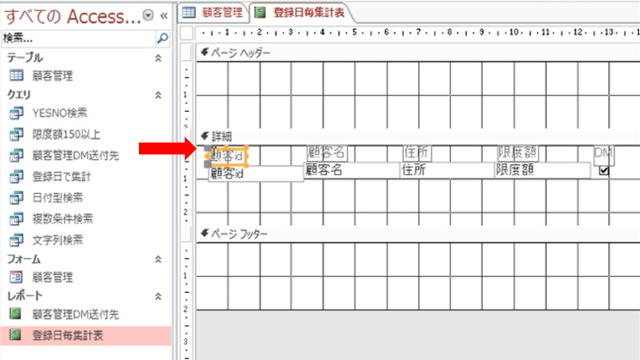Image resolution: width=640 pixels, height=360 pixels.
Task: Toggle the DM checkbox in detail section
Action: click(x=604, y=171)
